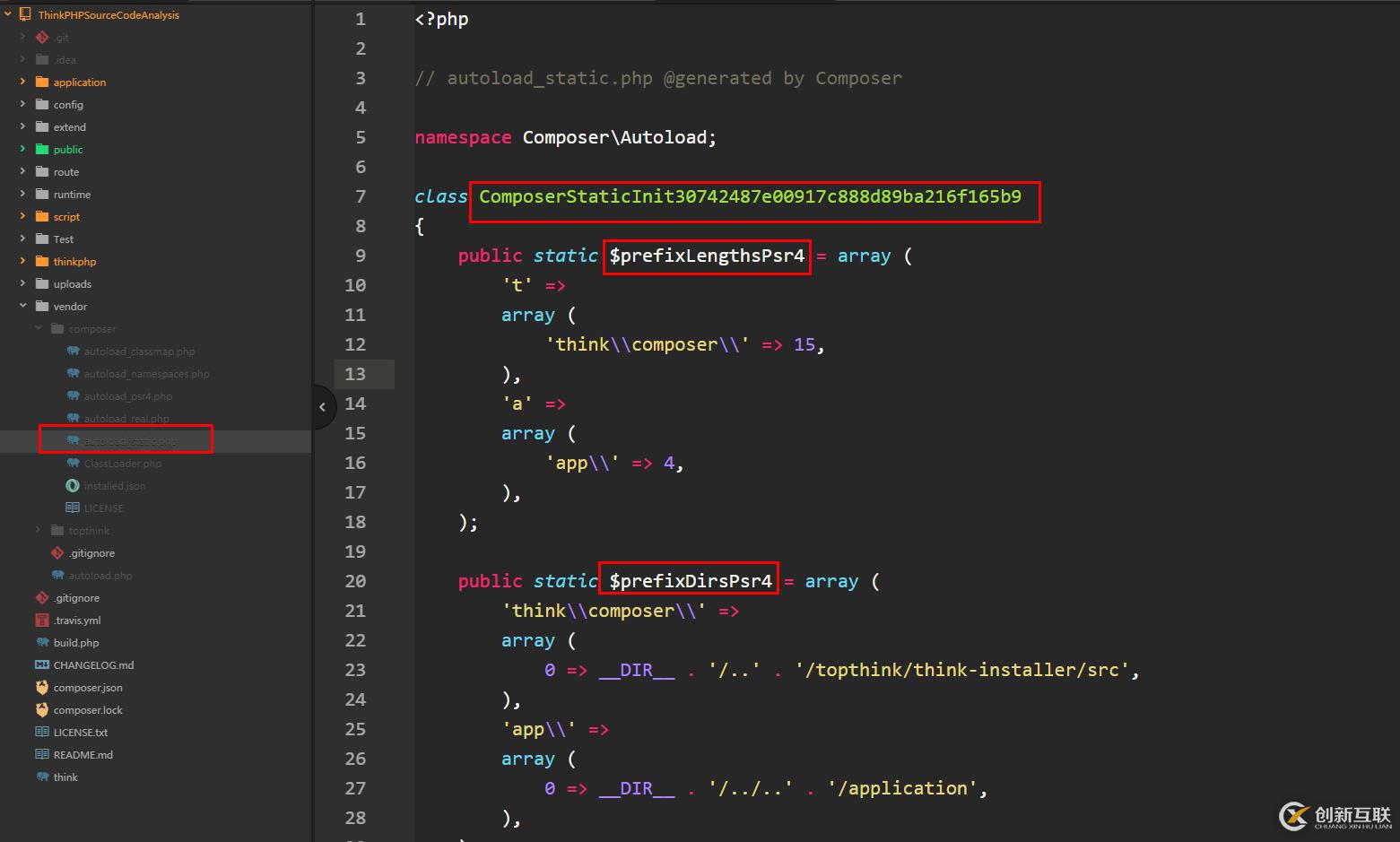The height and width of the screenshot is (842, 1400).
Task: Open LICENSE.txt in the project root
Action: coord(80,733)
